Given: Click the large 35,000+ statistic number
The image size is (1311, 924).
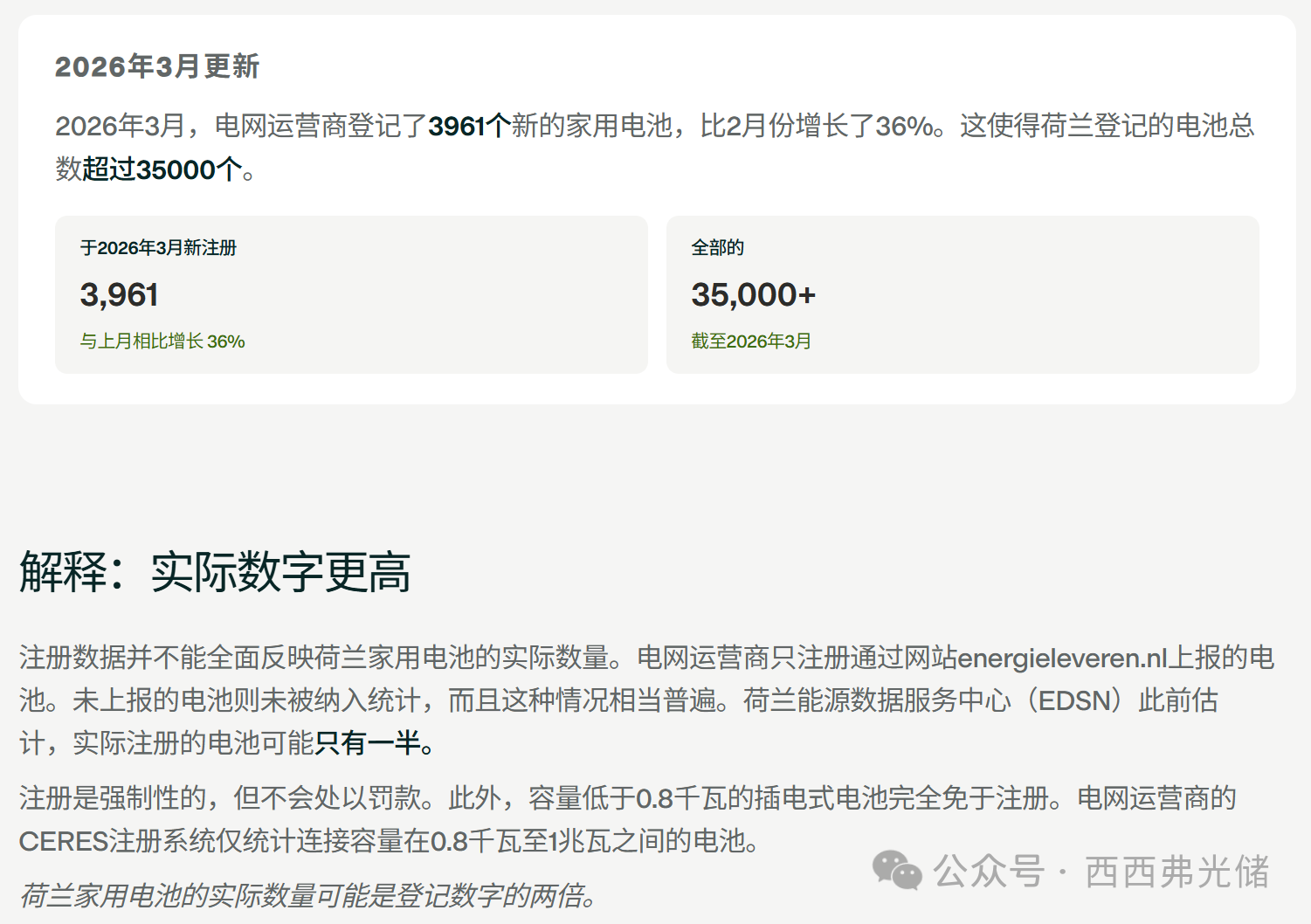Looking at the screenshot, I should (x=753, y=295).
